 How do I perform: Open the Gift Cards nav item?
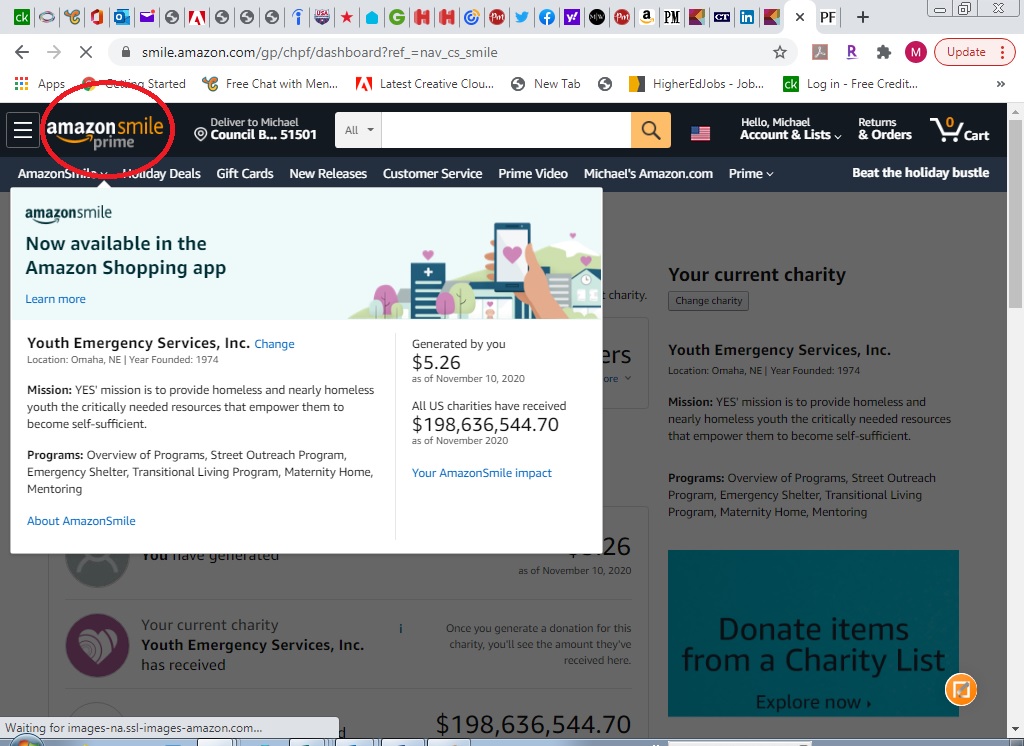click(245, 173)
